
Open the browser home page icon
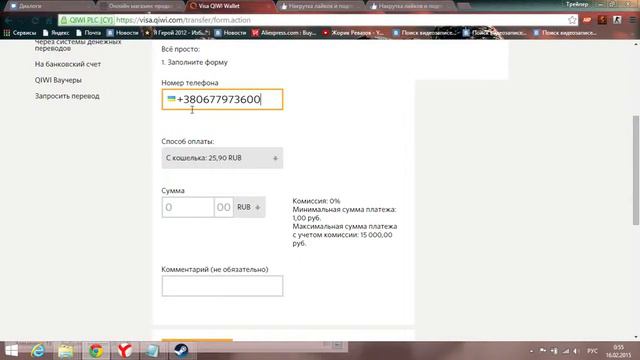tap(49, 20)
